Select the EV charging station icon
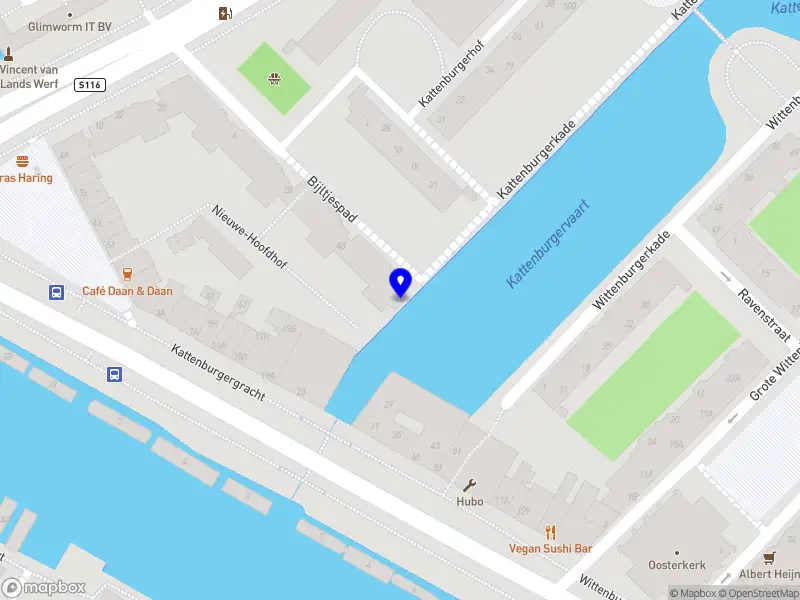 click(x=226, y=13)
